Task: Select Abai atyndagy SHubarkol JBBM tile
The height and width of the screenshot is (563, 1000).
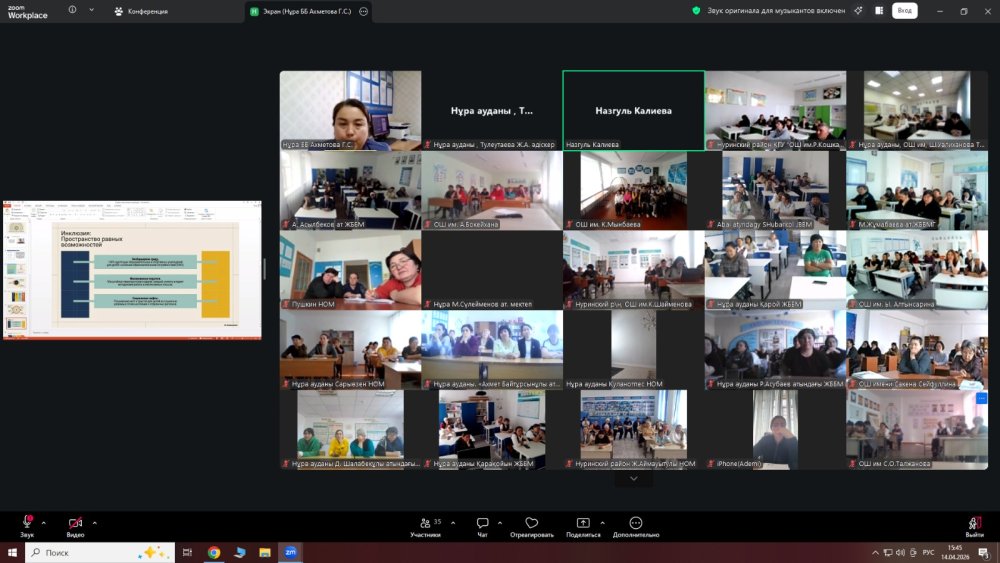Action: coord(776,191)
